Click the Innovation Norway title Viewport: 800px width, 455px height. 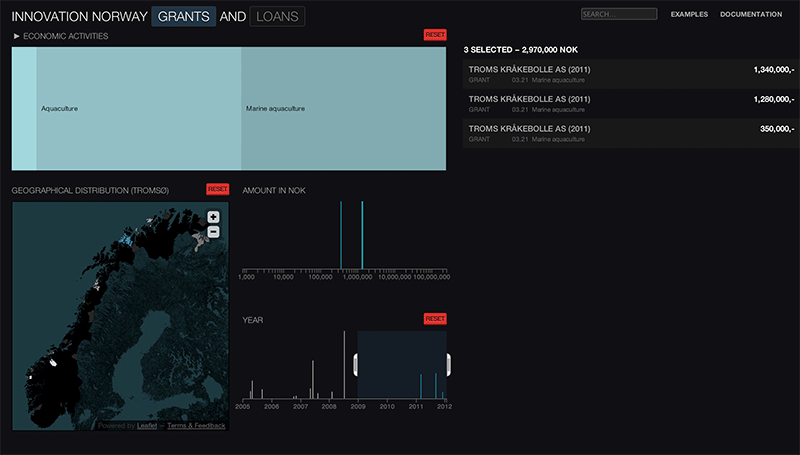click(80, 16)
